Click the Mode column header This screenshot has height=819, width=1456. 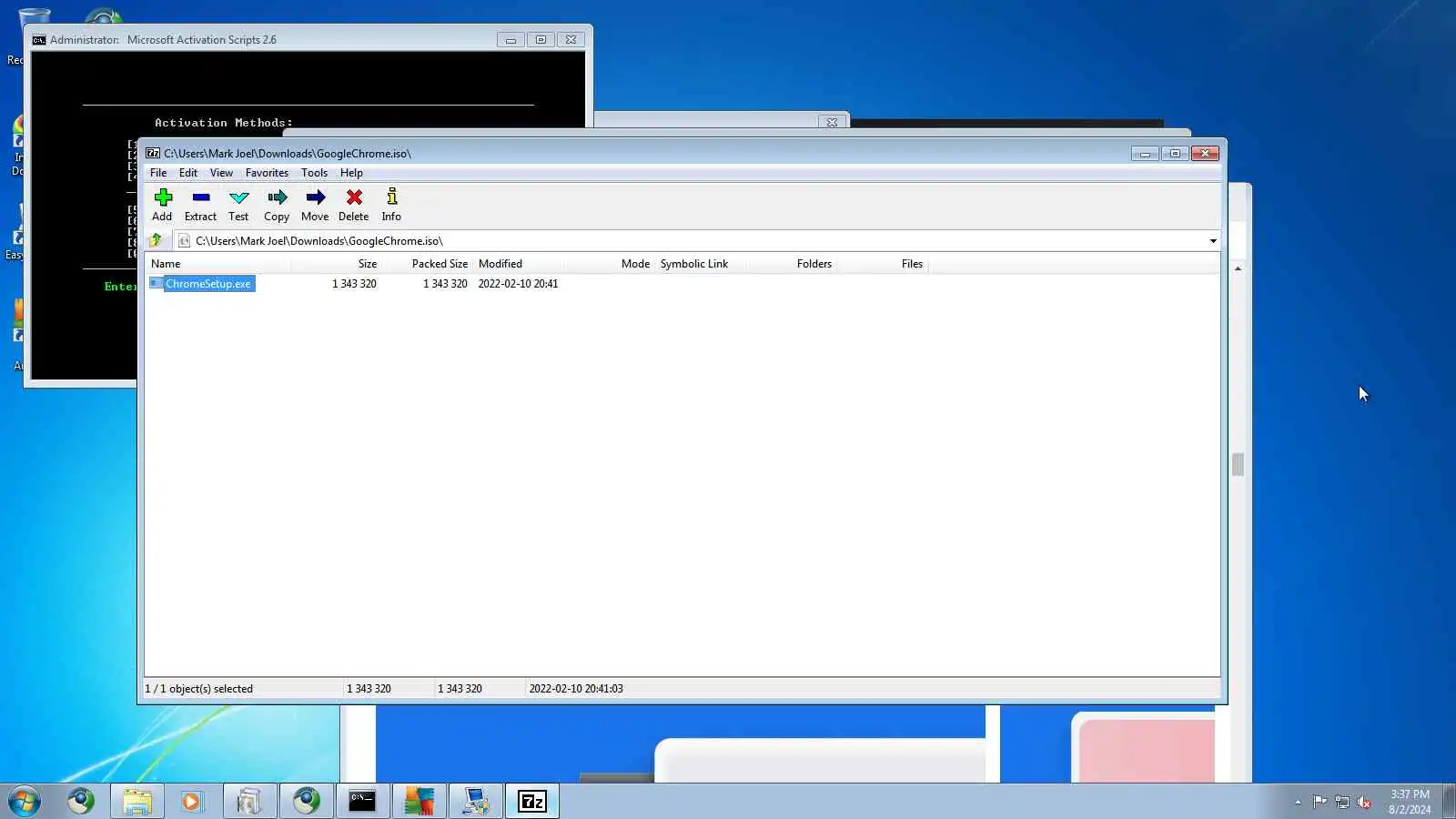(610, 264)
